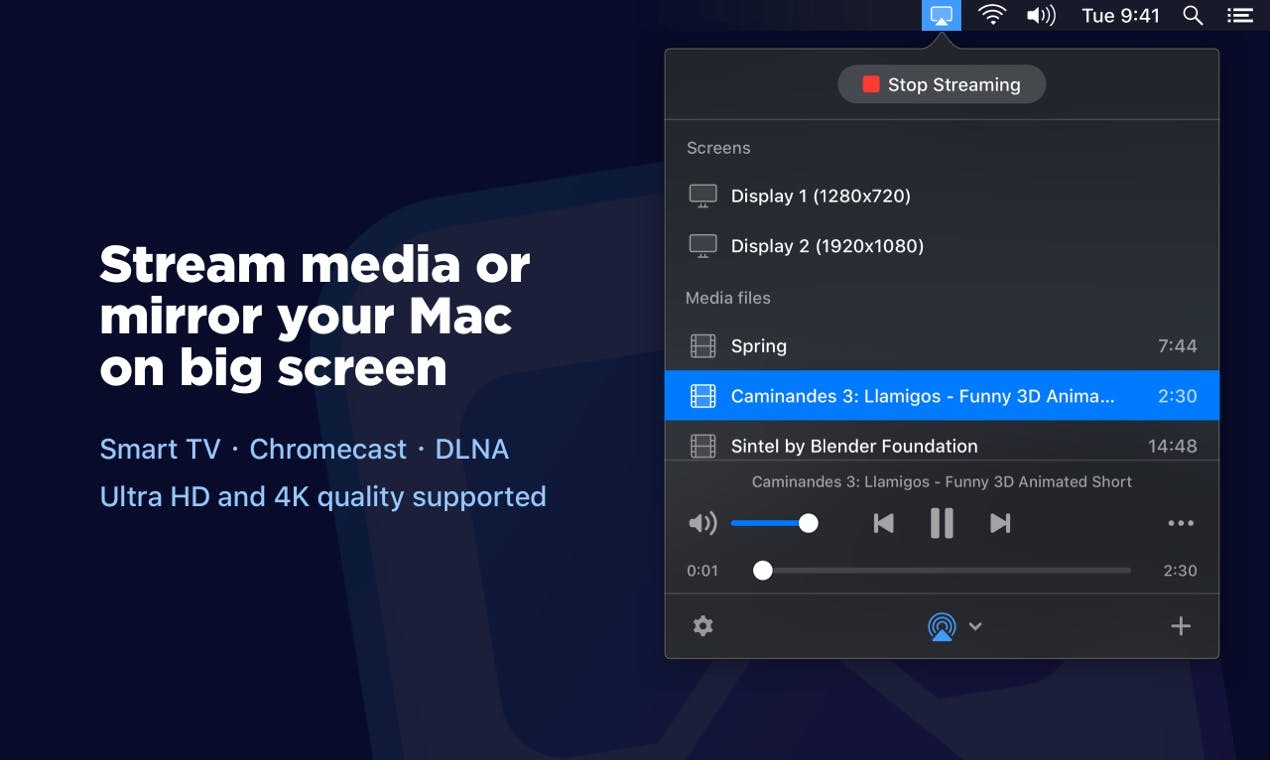
Task: Select the blue streaming device icon
Action: coord(941,627)
